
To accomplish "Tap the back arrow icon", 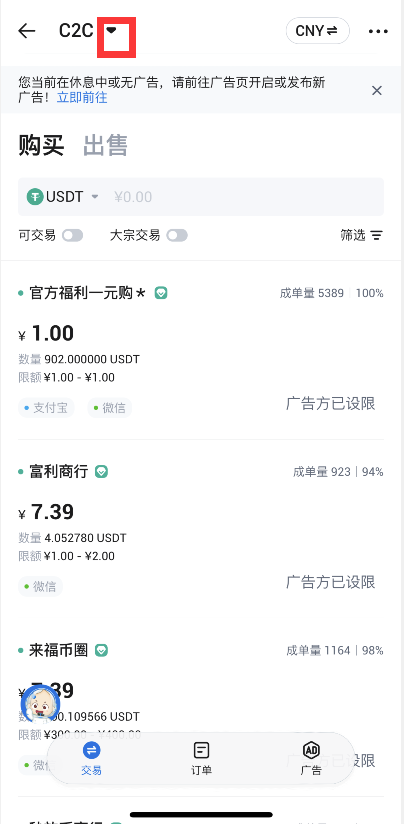I will [26, 31].
